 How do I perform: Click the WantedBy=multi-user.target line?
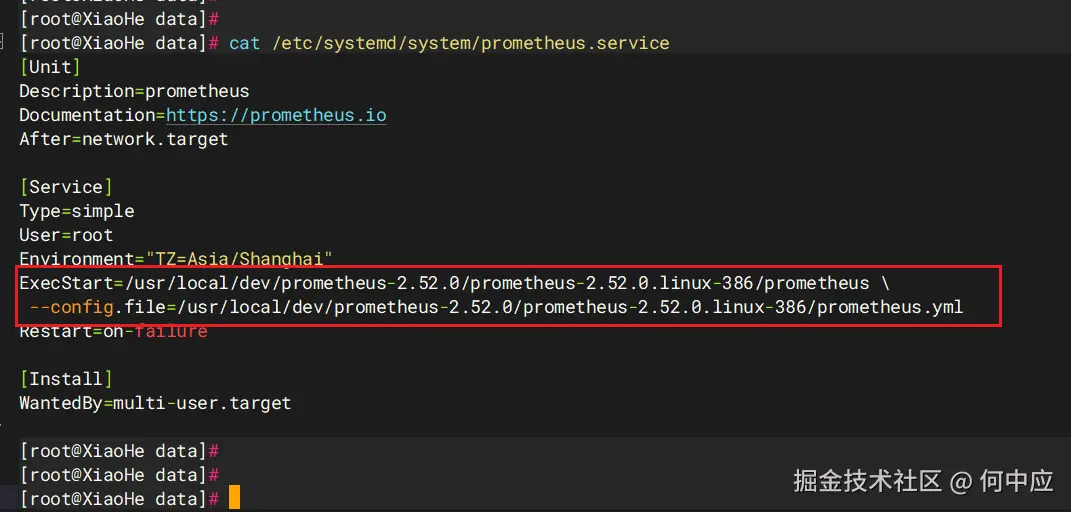tap(155, 403)
